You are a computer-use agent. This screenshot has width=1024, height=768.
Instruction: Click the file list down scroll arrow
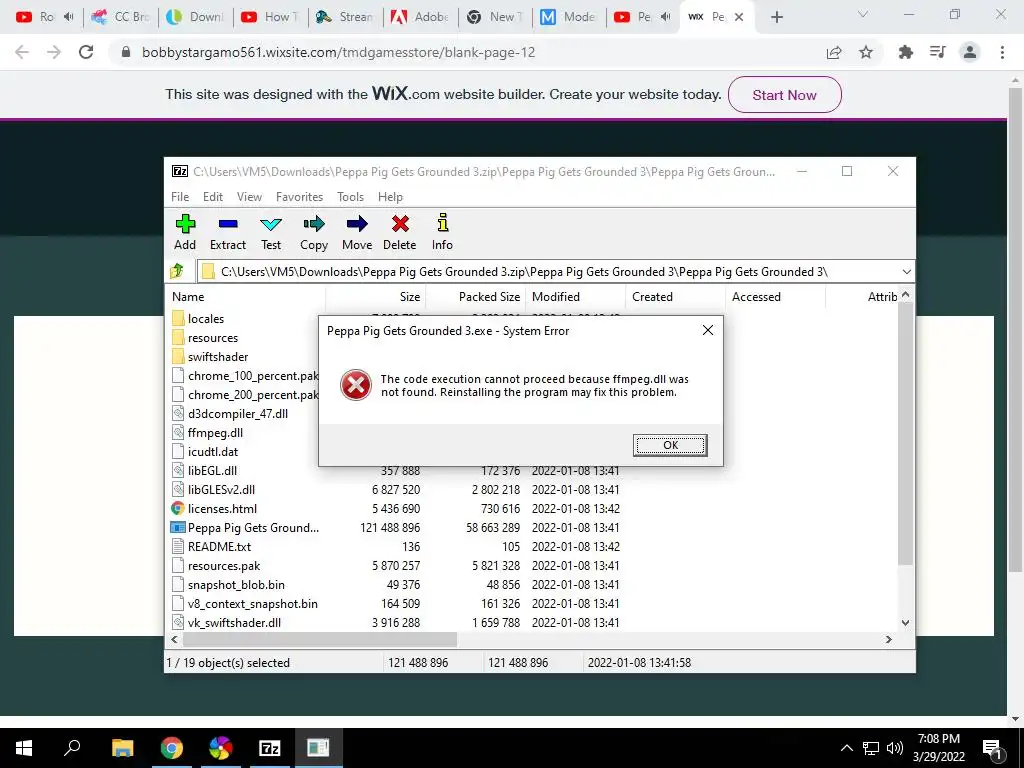tap(905, 623)
